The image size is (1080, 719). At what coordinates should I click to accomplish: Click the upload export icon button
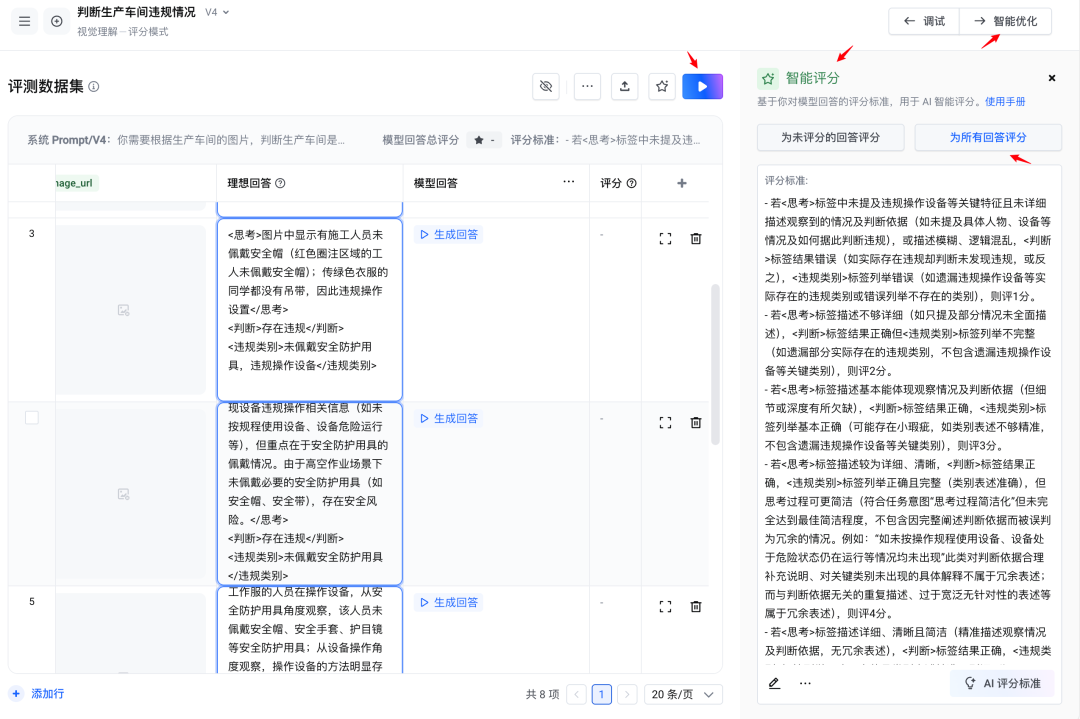(624, 87)
